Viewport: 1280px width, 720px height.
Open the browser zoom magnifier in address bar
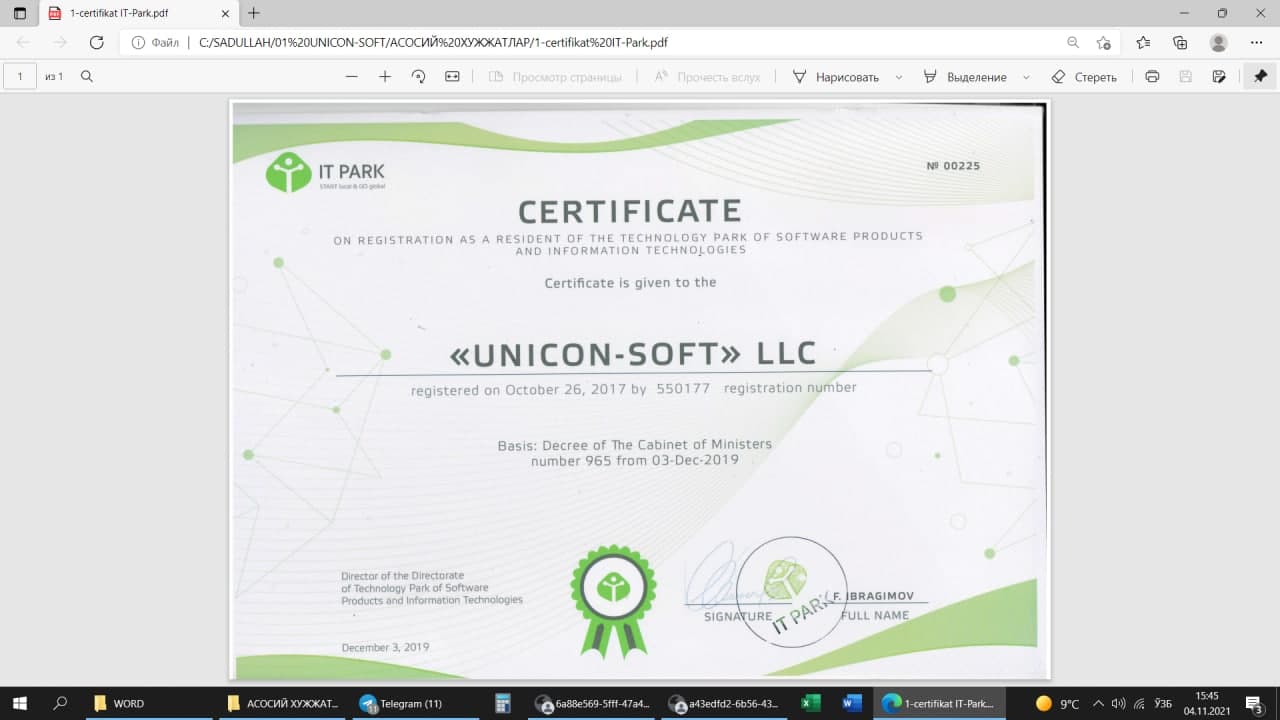(1073, 43)
